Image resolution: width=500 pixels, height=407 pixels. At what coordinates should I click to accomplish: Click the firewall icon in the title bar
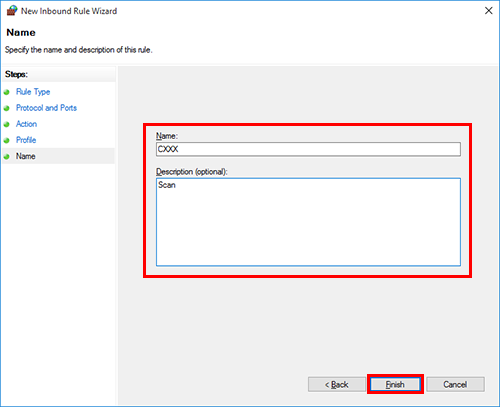click(12, 10)
